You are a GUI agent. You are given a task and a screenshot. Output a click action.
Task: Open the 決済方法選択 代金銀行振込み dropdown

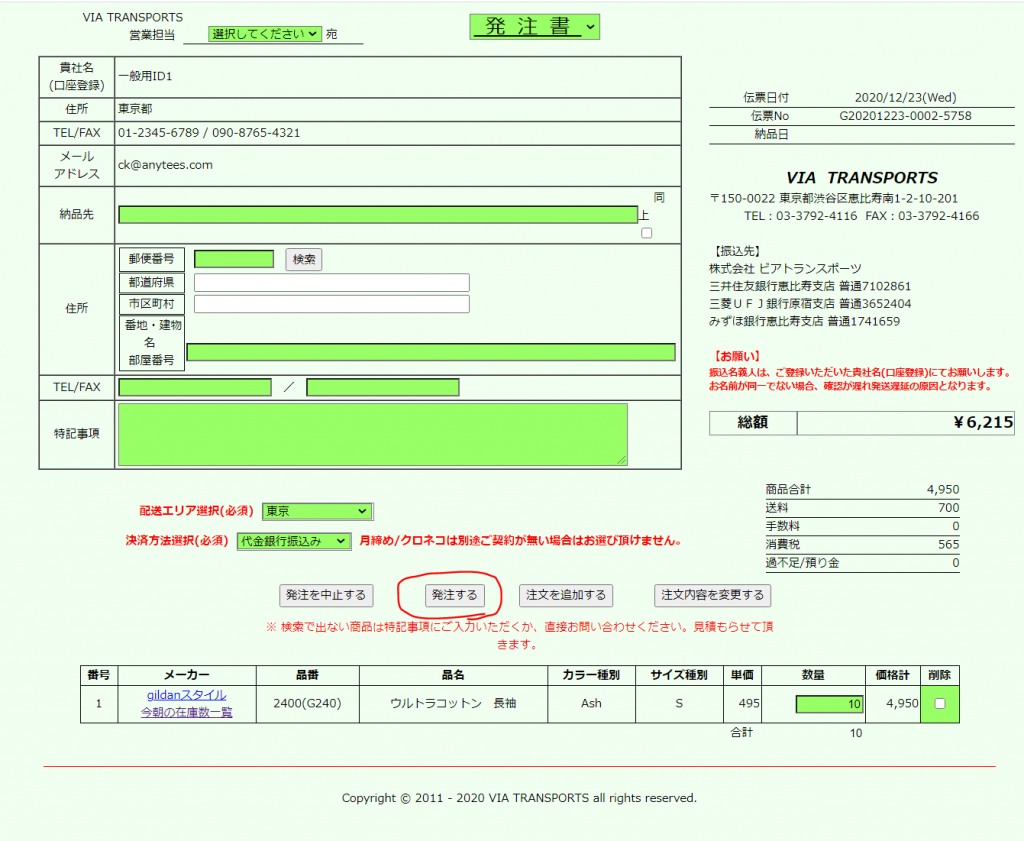coord(294,541)
